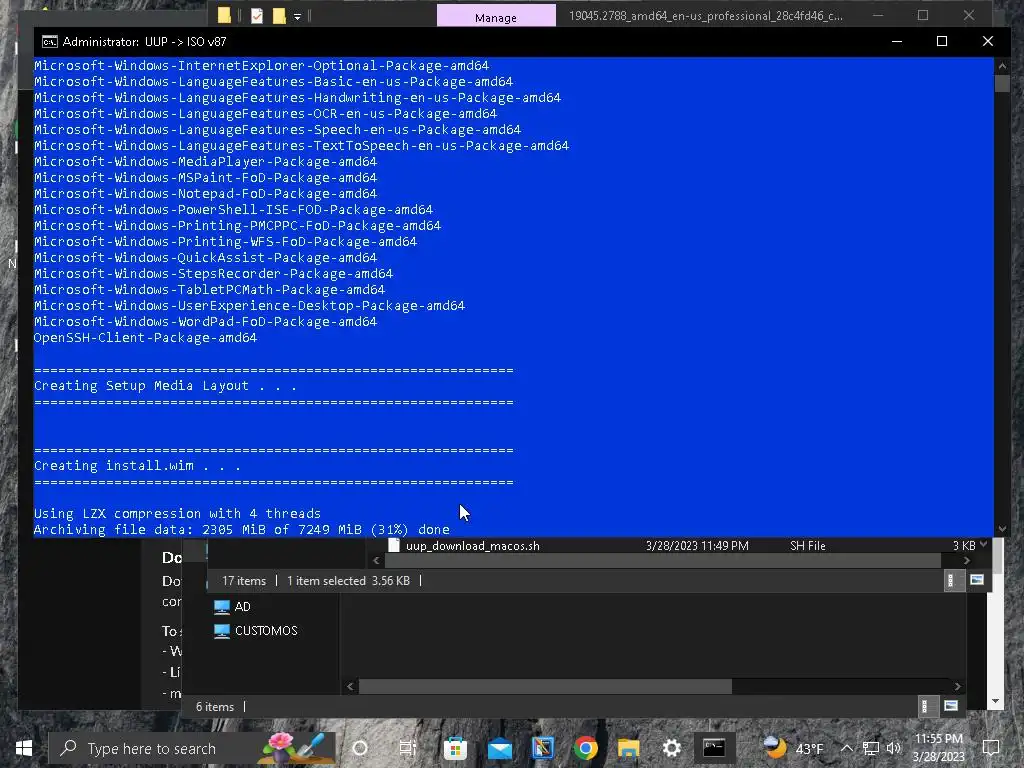
Task: Click the SH File type cell
Action: click(807, 545)
